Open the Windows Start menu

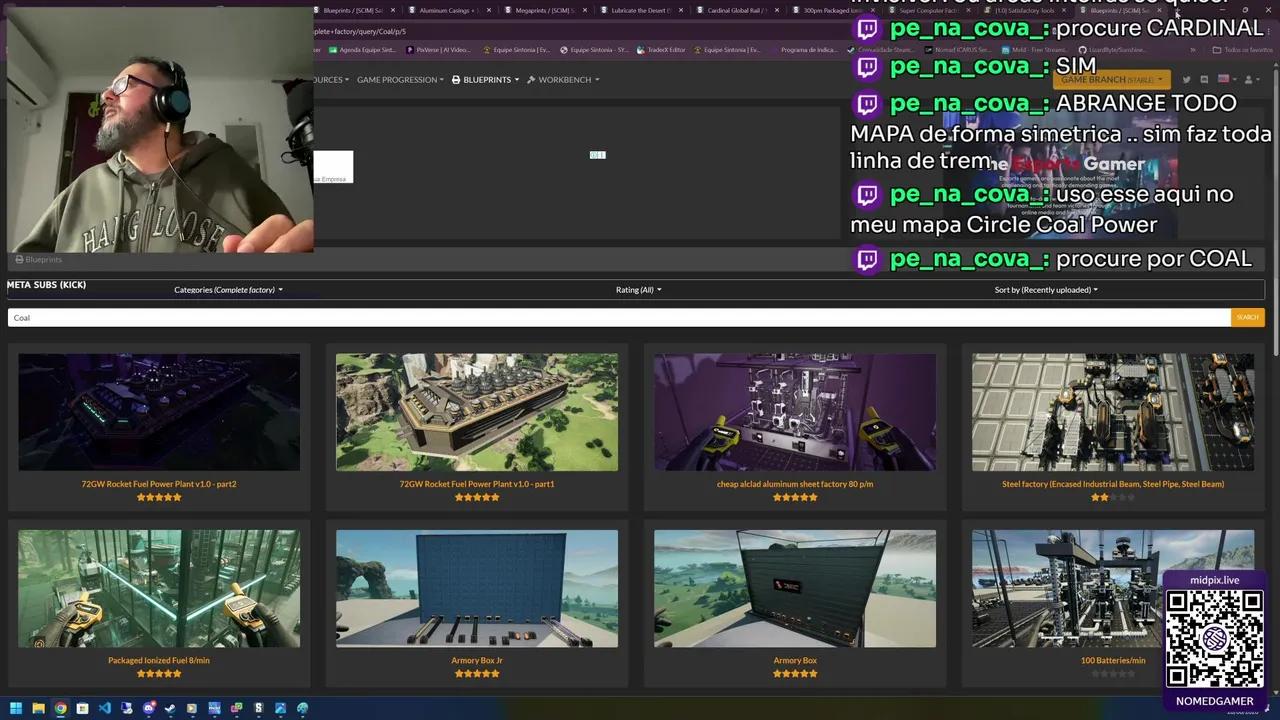pos(16,708)
